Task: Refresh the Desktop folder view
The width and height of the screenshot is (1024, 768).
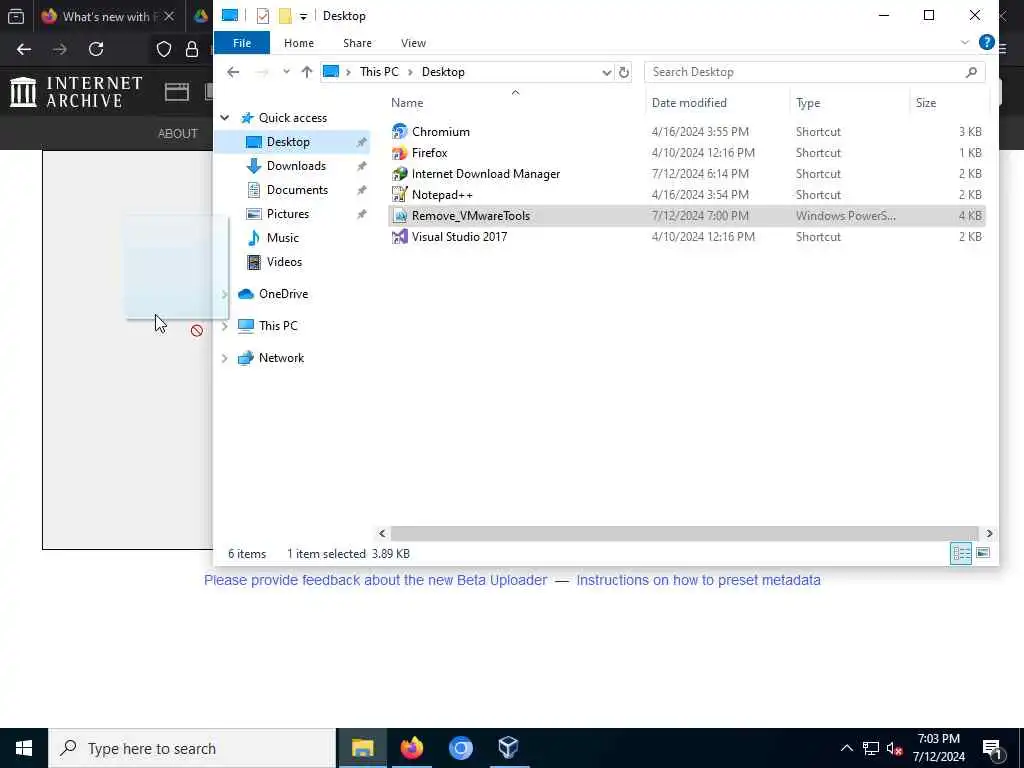Action: pos(624,72)
